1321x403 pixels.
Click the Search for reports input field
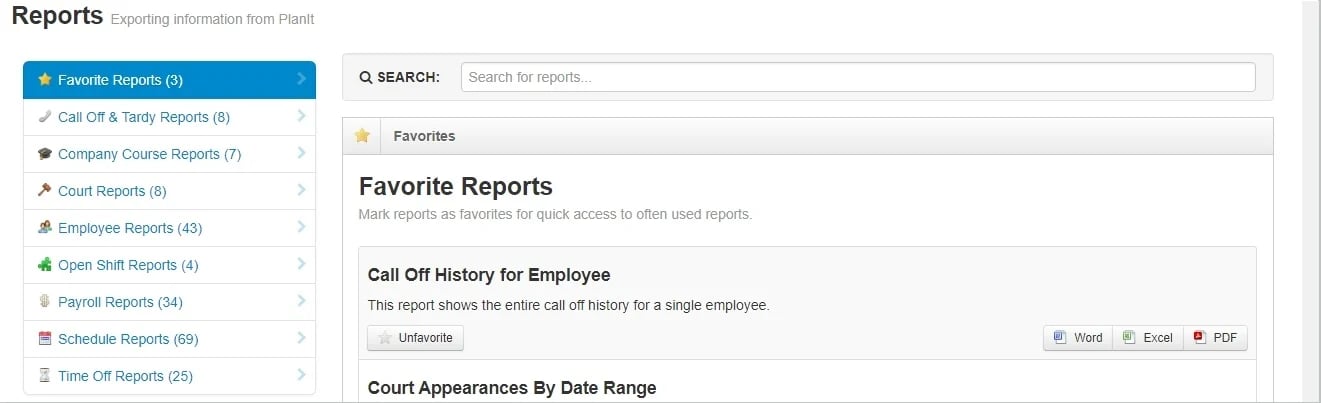coord(858,77)
